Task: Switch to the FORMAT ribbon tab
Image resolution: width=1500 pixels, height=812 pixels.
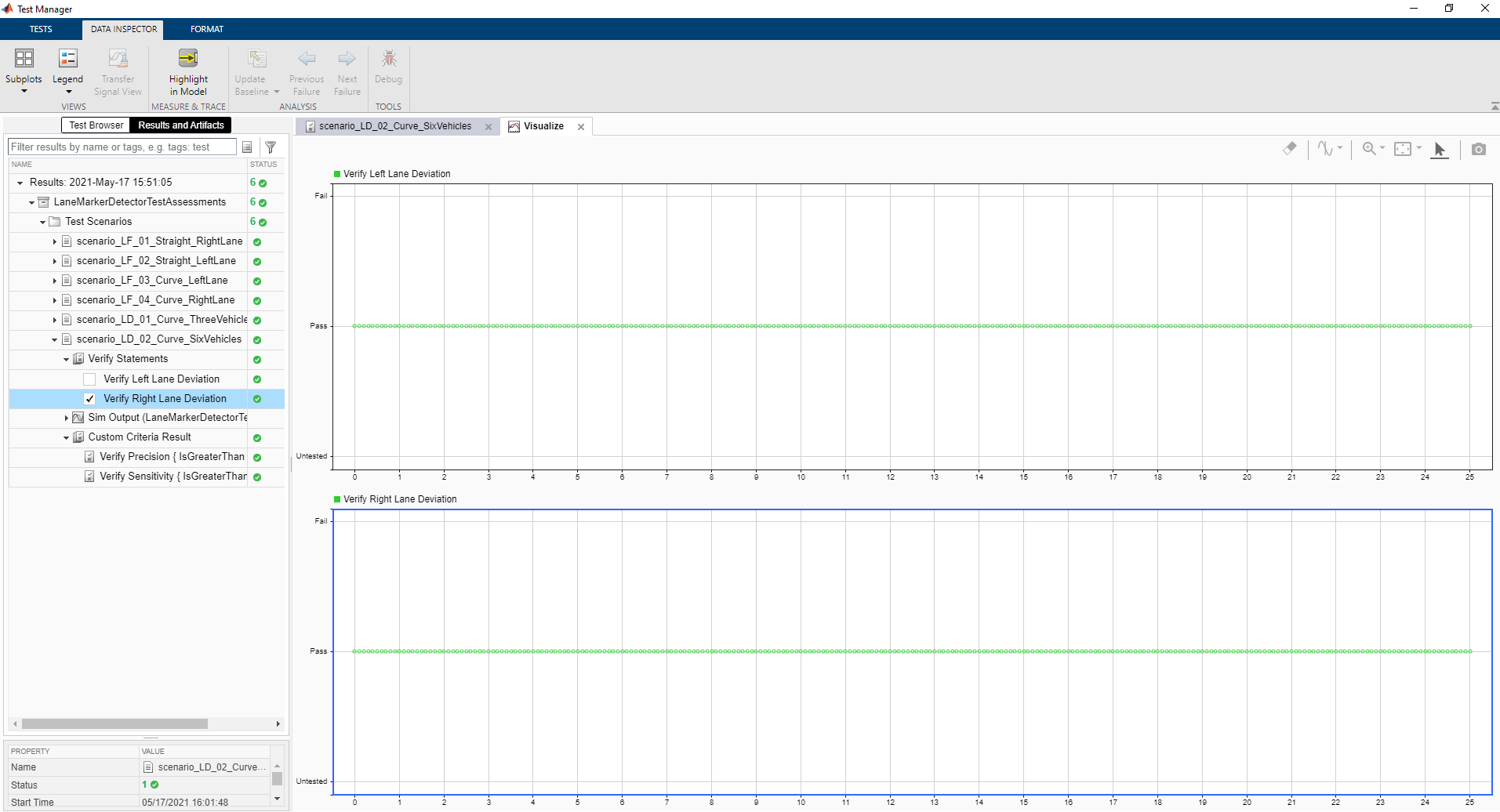Action: point(207,29)
